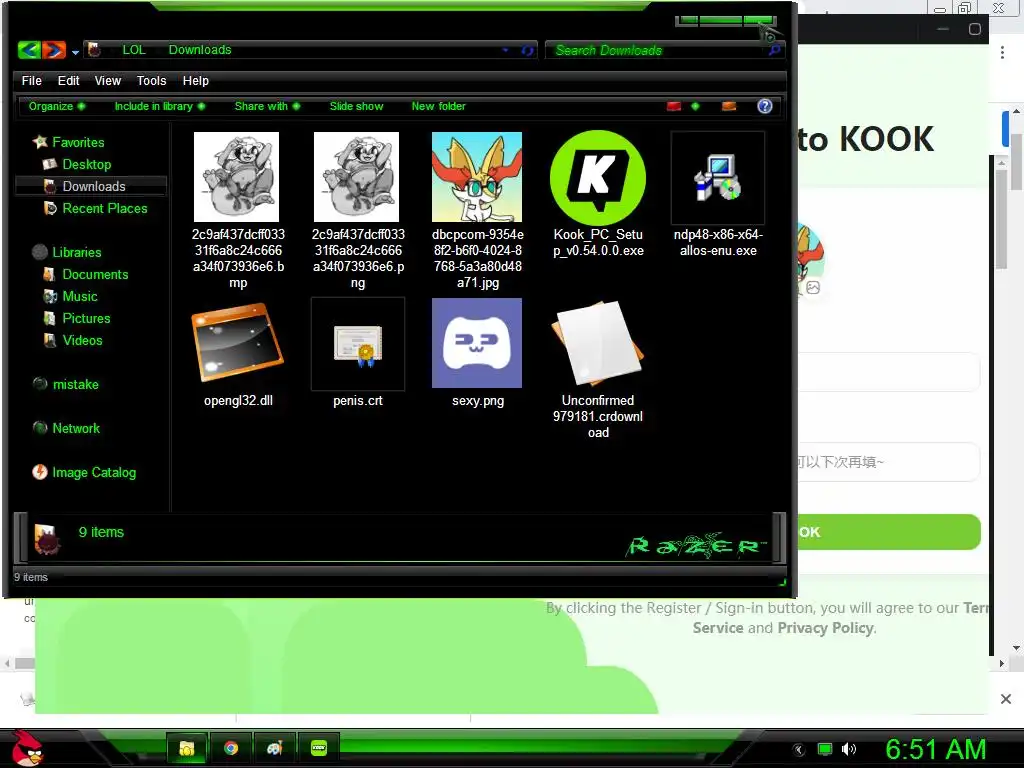Image resolution: width=1024 pixels, height=768 pixels.
Task: Select the mistake computer entry
Action: pyautogui.click(x=75, y=385)
